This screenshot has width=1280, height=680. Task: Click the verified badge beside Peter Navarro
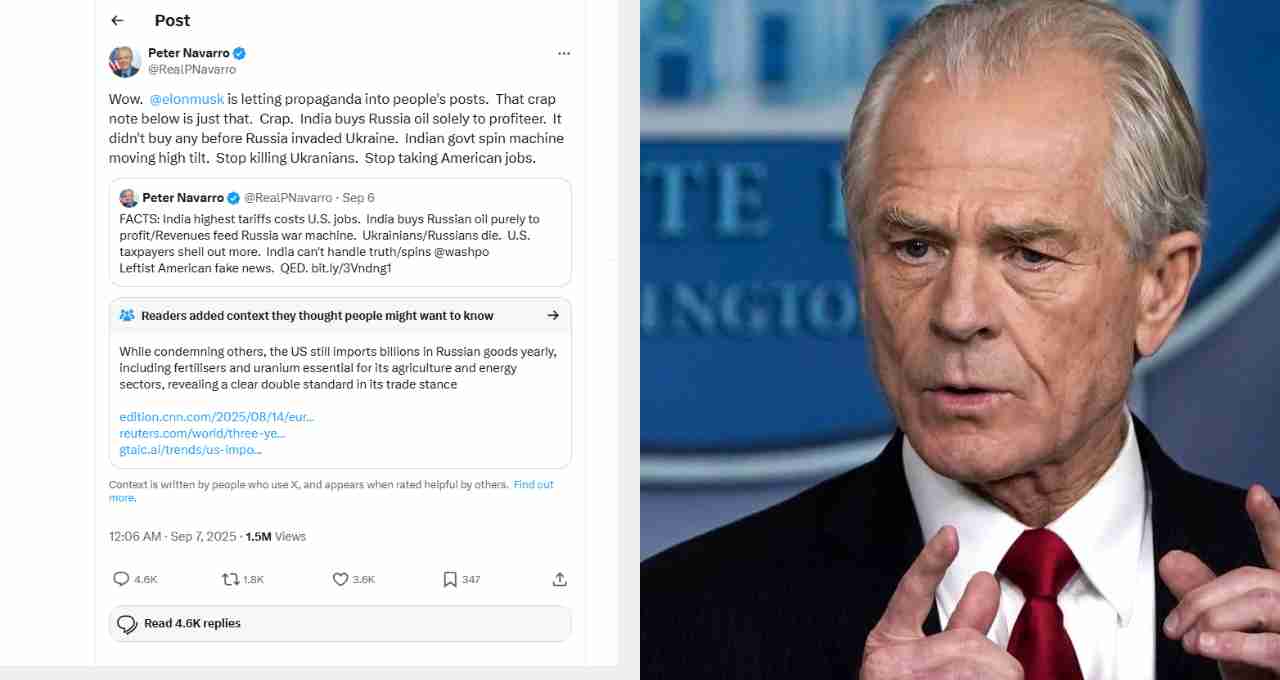point(240,53)
